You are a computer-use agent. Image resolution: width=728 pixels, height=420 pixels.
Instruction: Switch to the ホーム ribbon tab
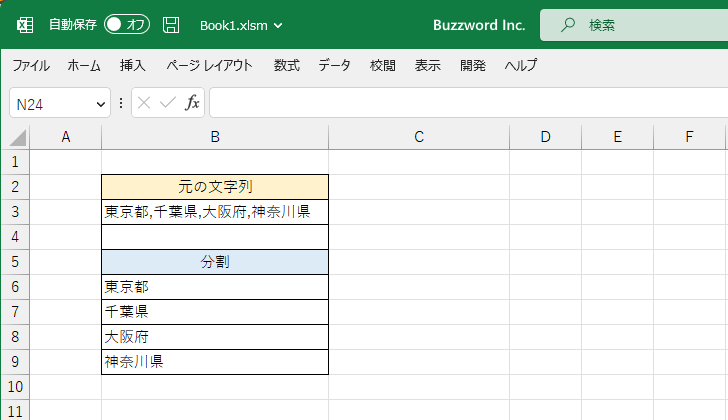coord(84,65)
